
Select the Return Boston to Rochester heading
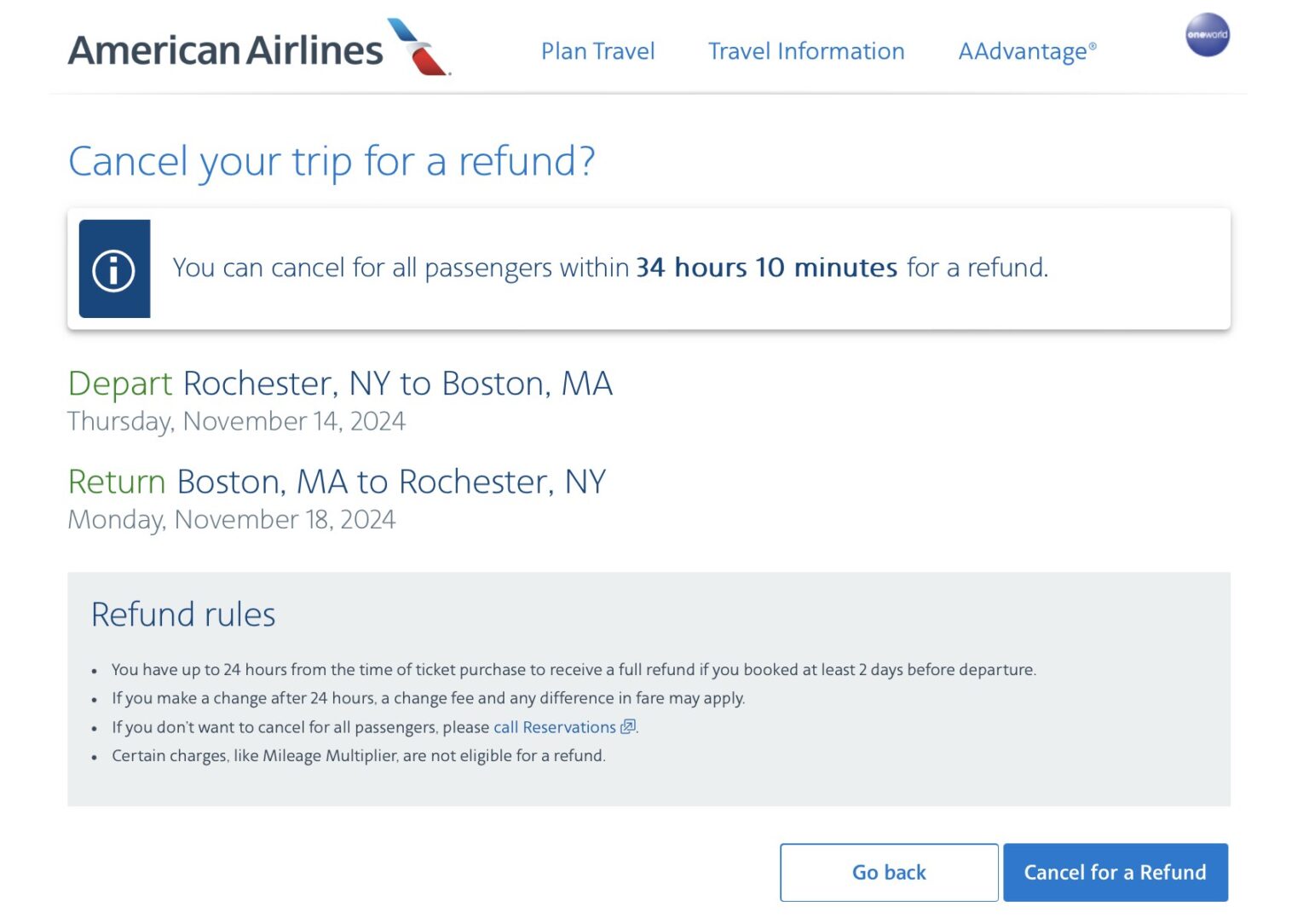[337, 481]
